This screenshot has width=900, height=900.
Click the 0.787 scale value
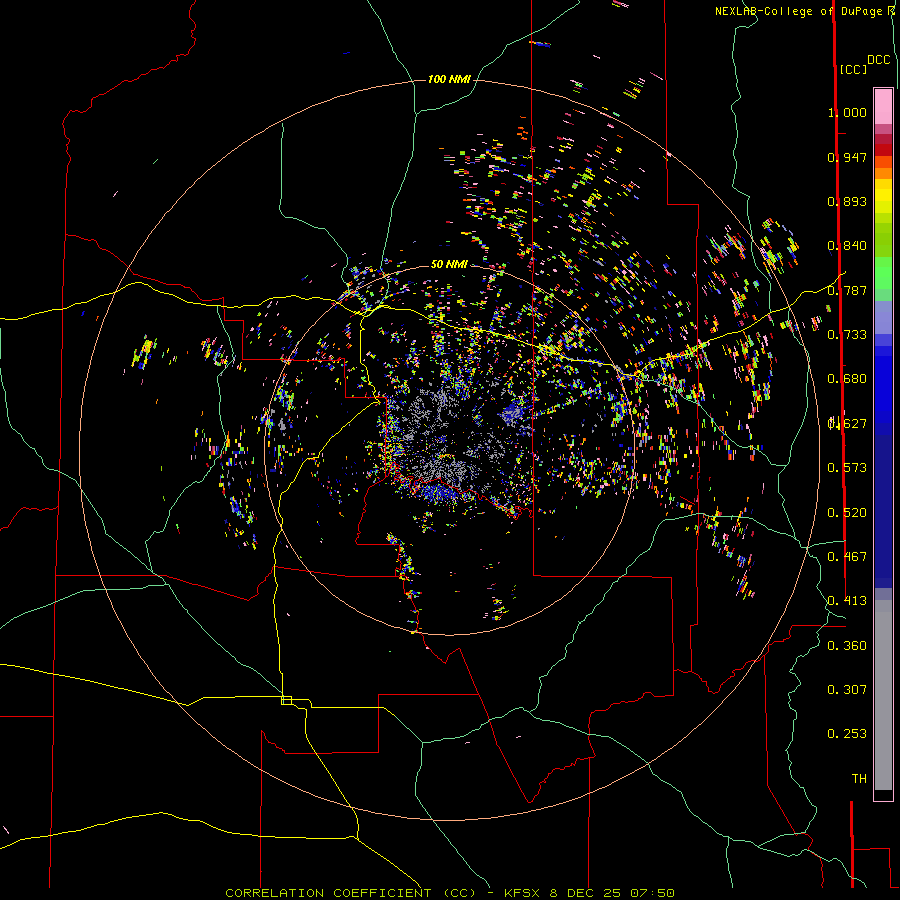(x=847, y=290)
